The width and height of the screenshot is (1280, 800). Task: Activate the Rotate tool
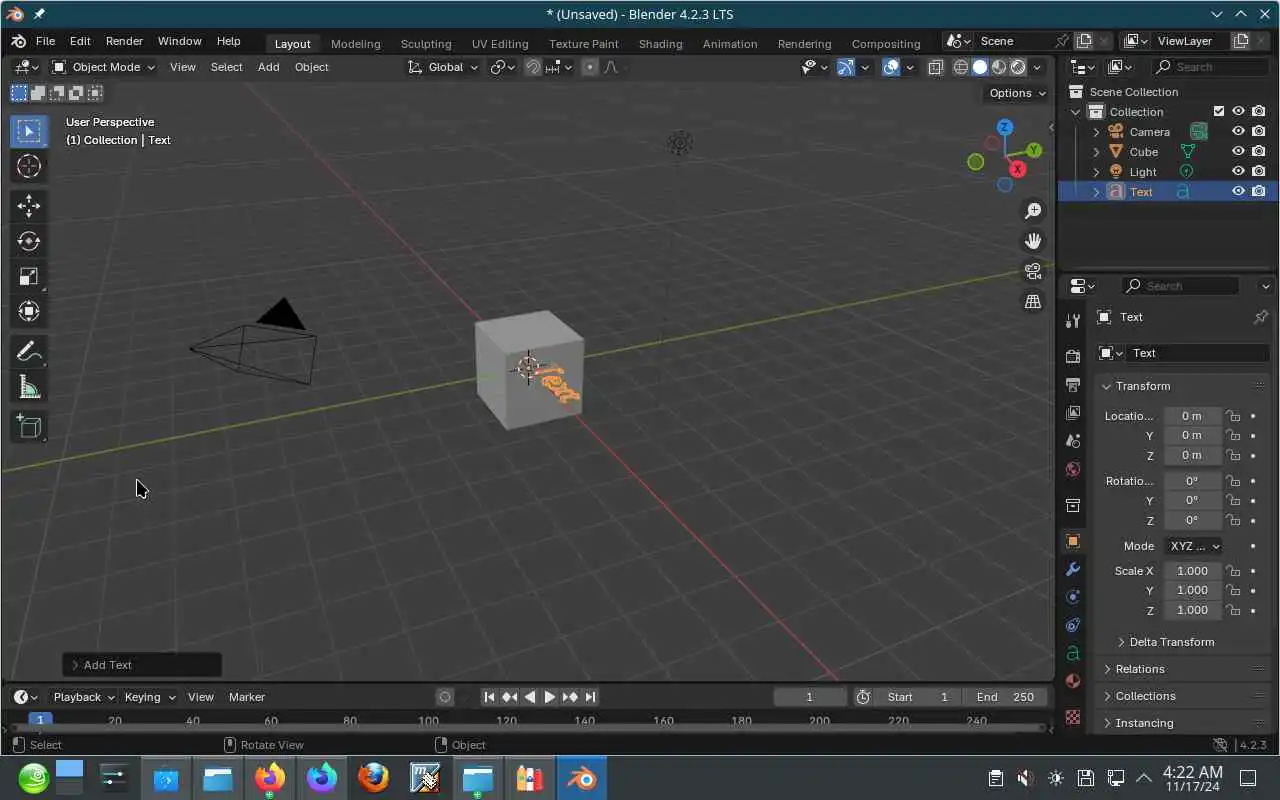[28, 241]
